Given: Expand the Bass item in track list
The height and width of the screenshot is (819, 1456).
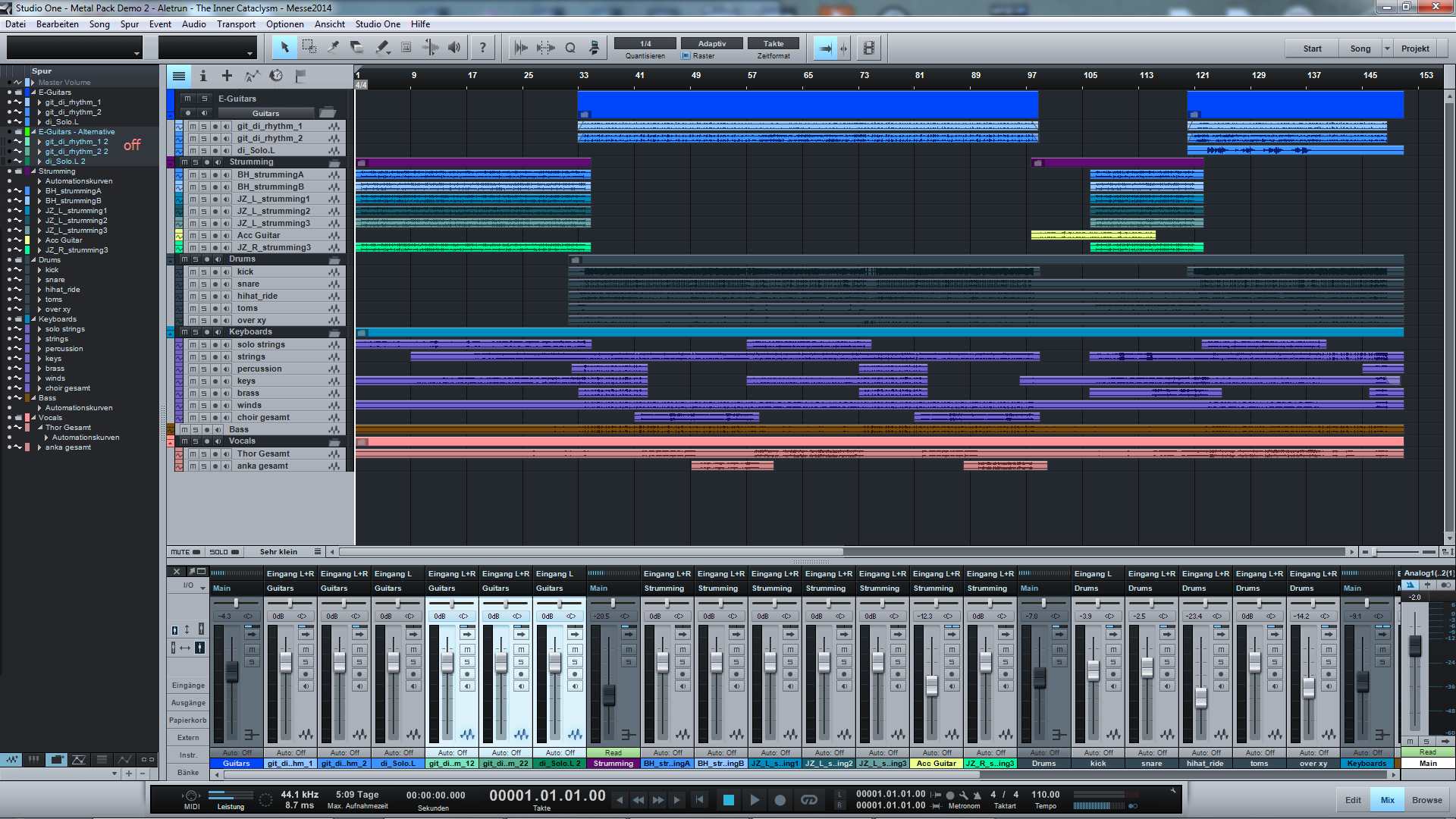Looking at the screenshot, I should pyautogui.click(x=33, y=398).
